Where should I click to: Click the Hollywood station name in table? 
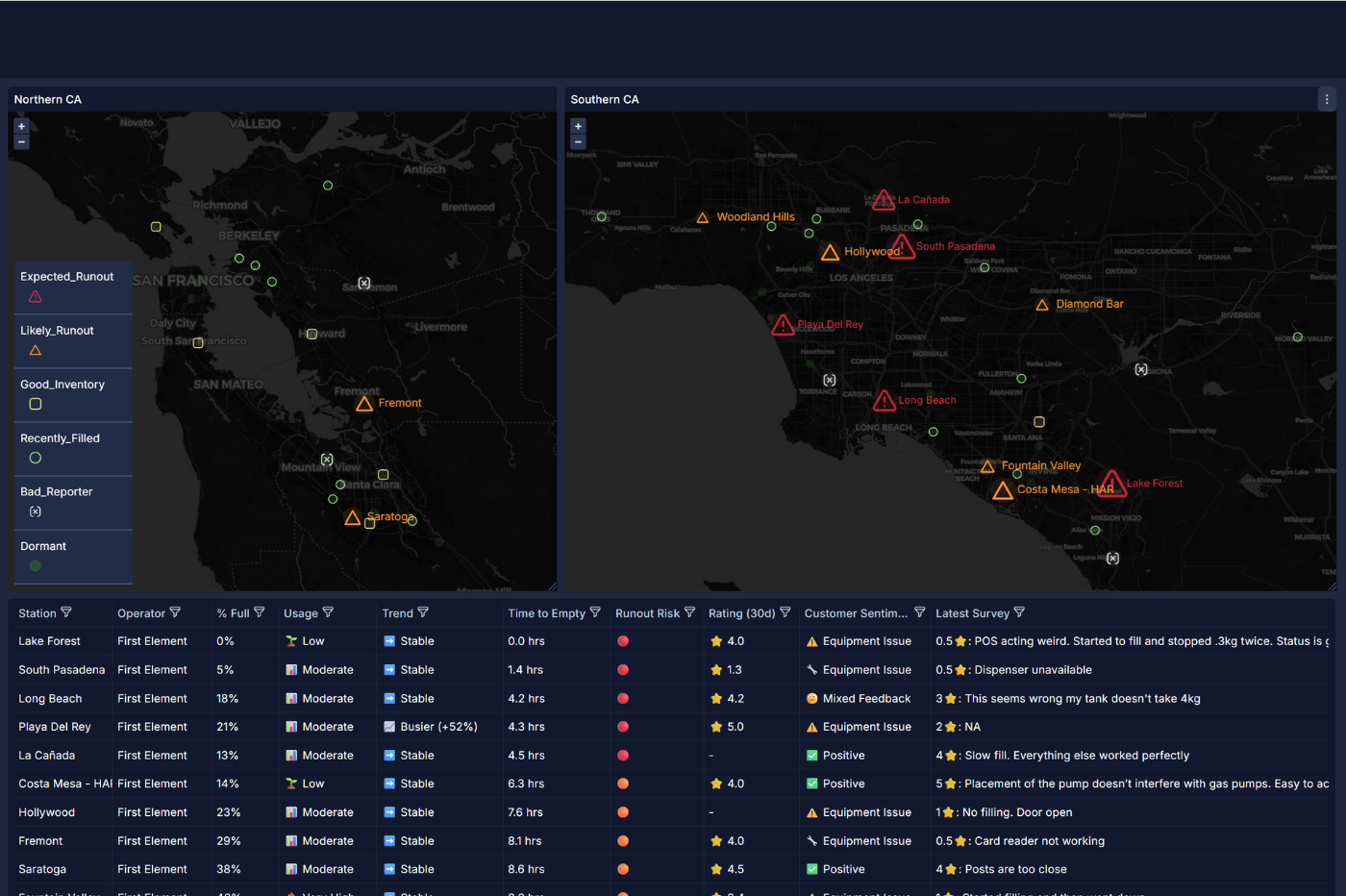click(46, 812)
